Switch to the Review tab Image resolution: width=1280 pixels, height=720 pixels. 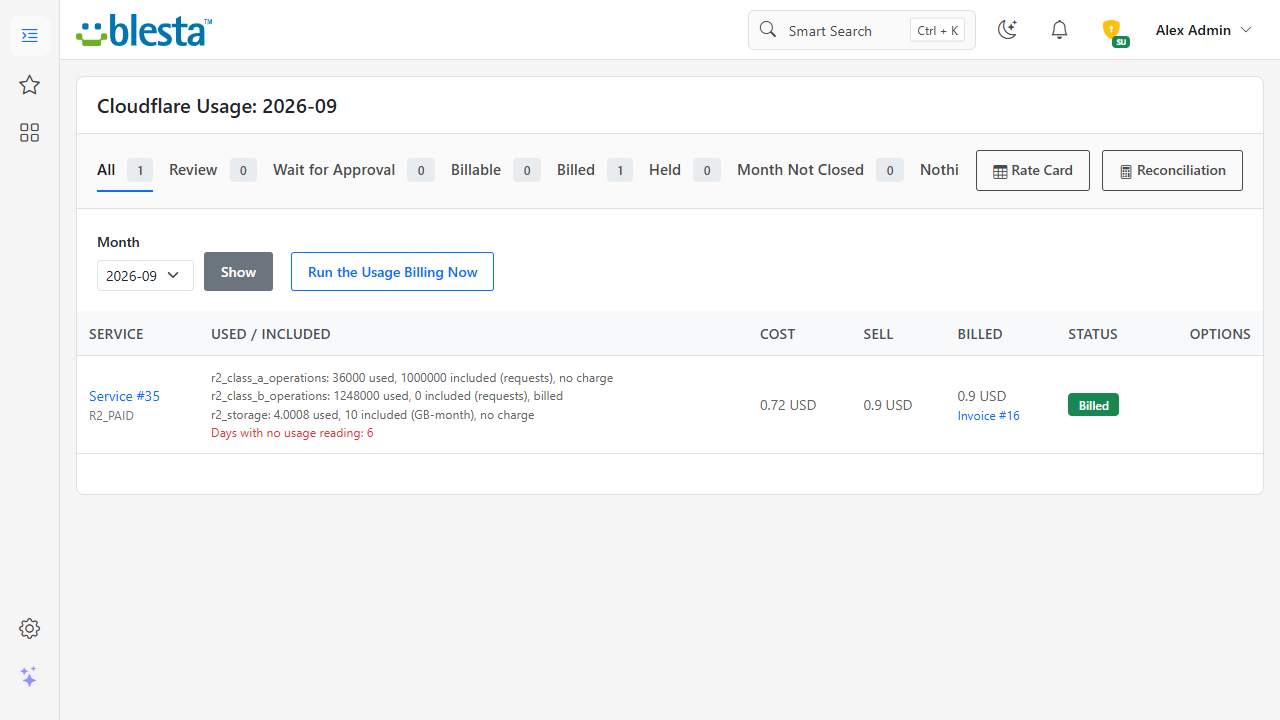212,170
